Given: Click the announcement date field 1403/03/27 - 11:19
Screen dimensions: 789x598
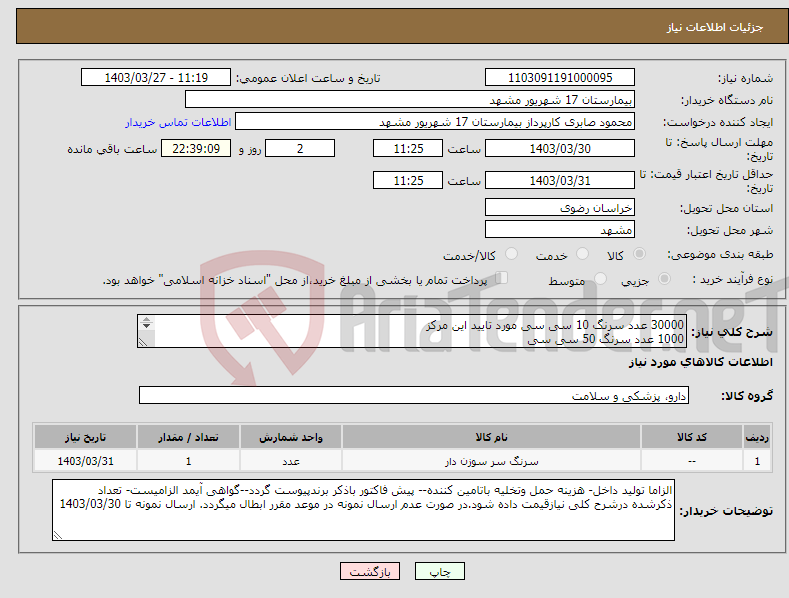Looking at the screenshot, I should (156, 78).
